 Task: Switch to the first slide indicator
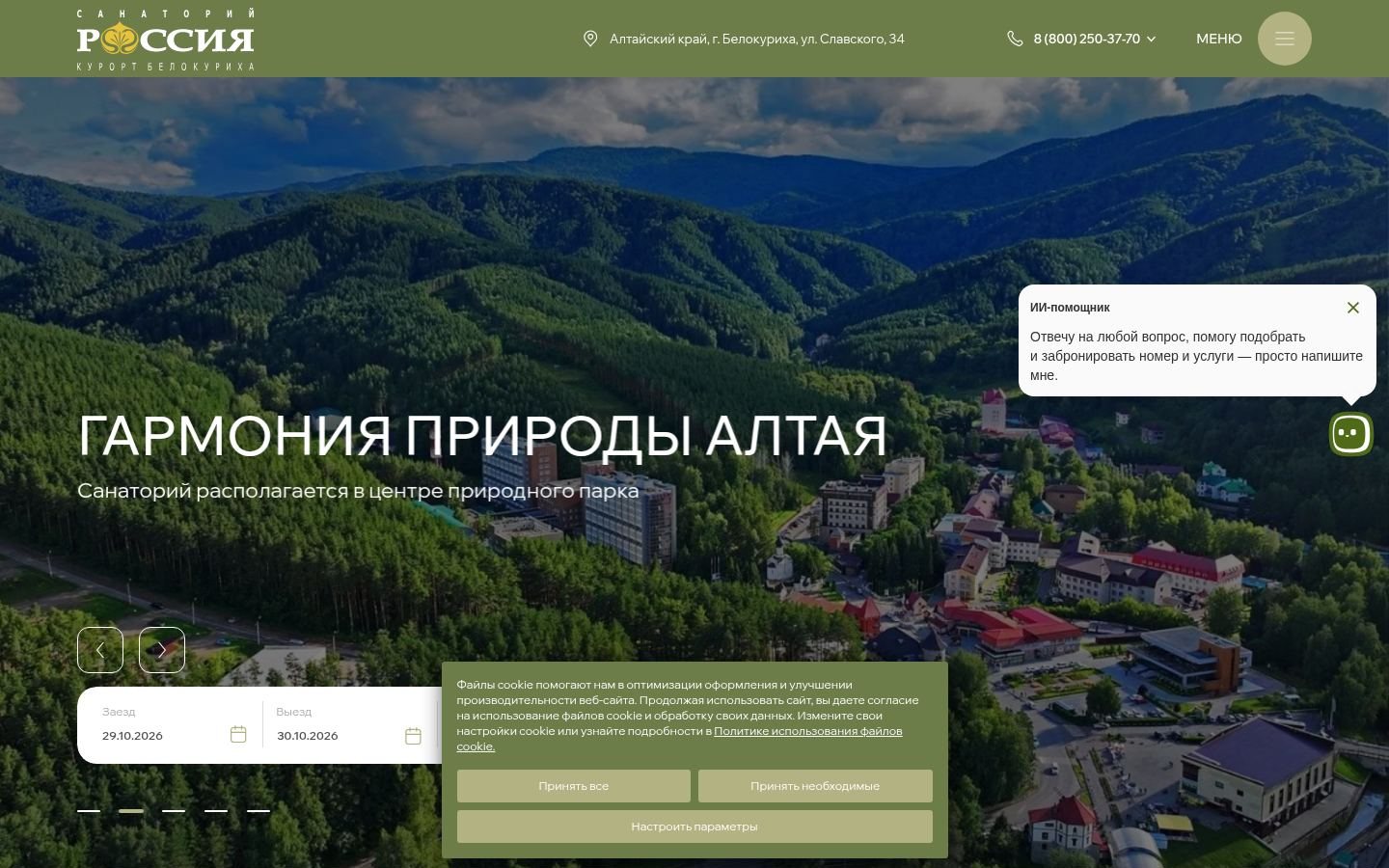point(89,811)
